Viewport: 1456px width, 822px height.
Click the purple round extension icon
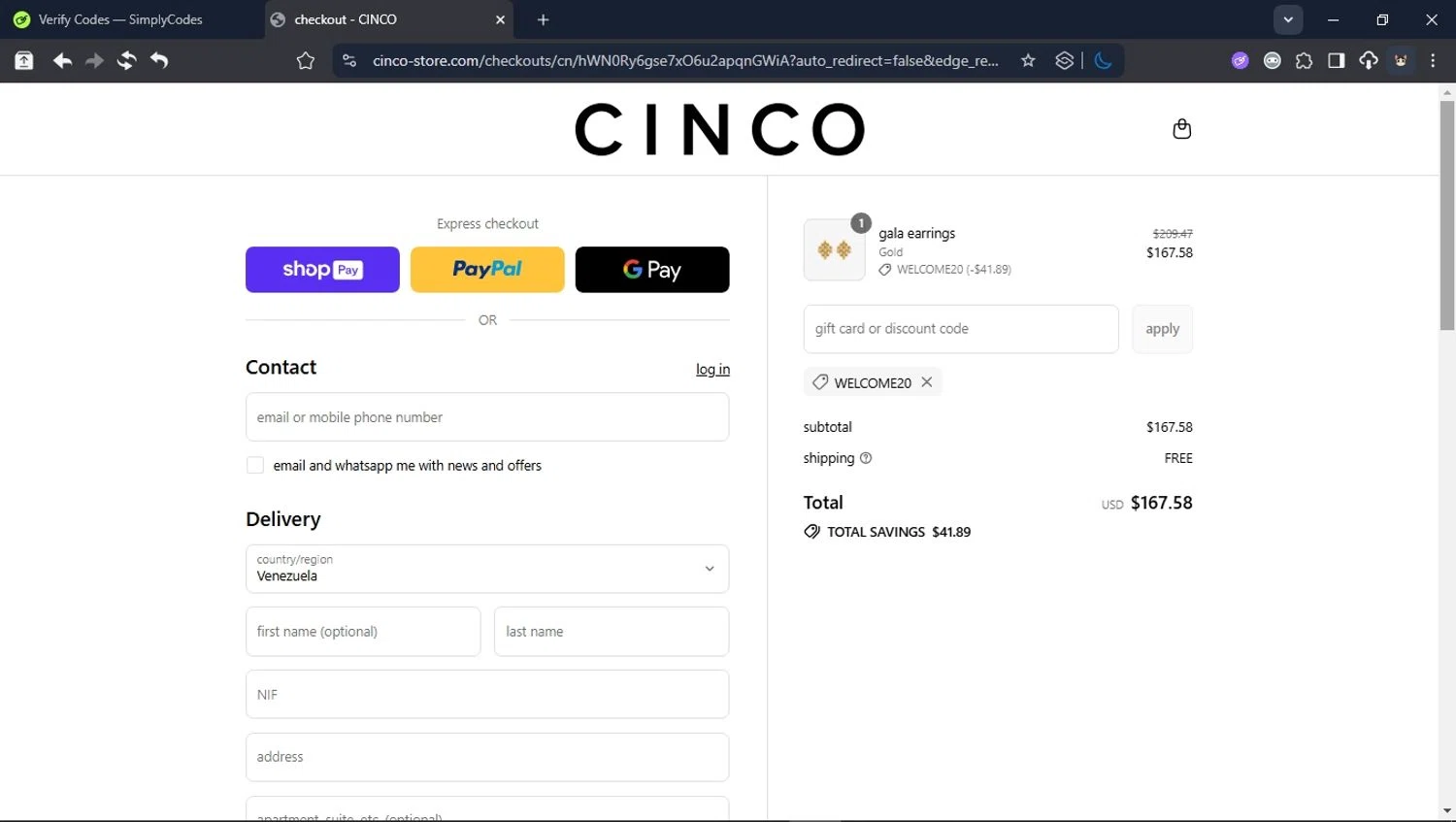click(x=1240, y=61)
